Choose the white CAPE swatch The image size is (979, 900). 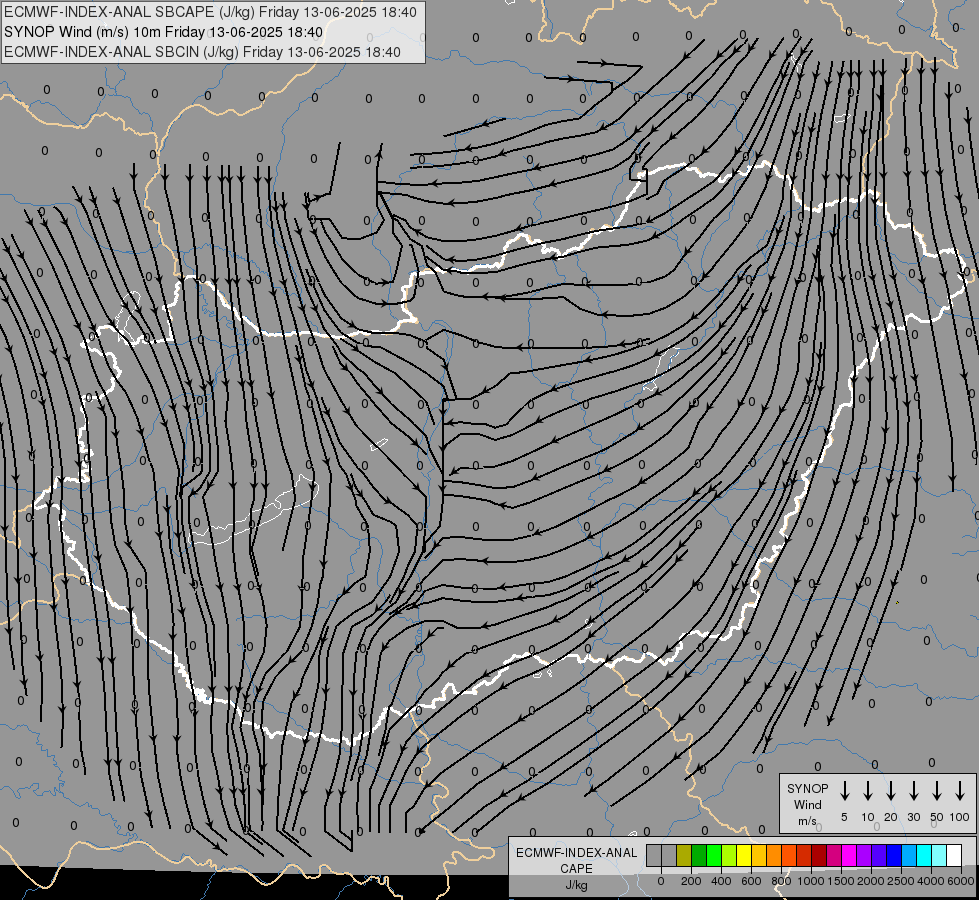click(955, 856)
